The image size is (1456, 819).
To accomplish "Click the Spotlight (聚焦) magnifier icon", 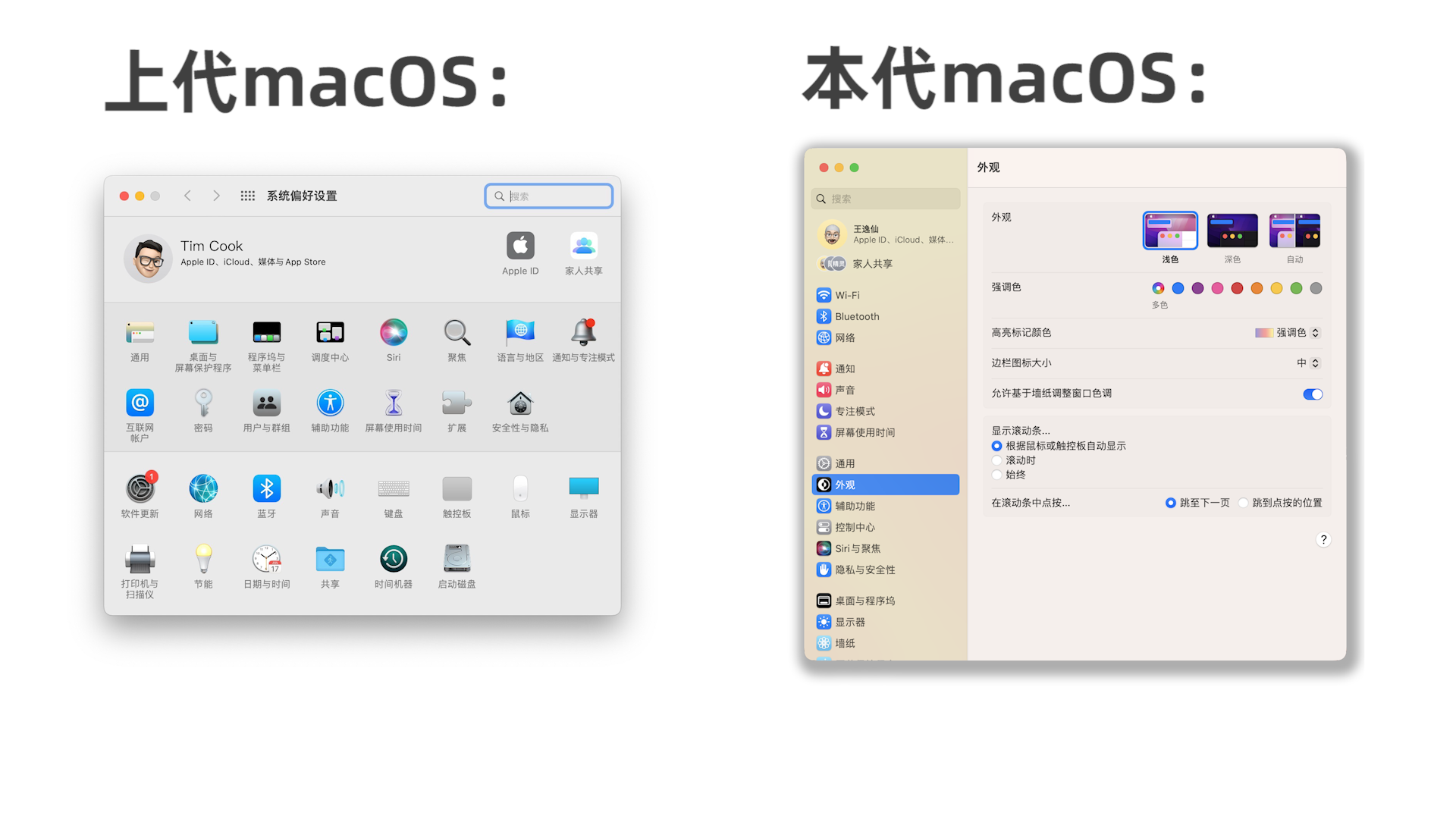I will click(x=457, y=332).
